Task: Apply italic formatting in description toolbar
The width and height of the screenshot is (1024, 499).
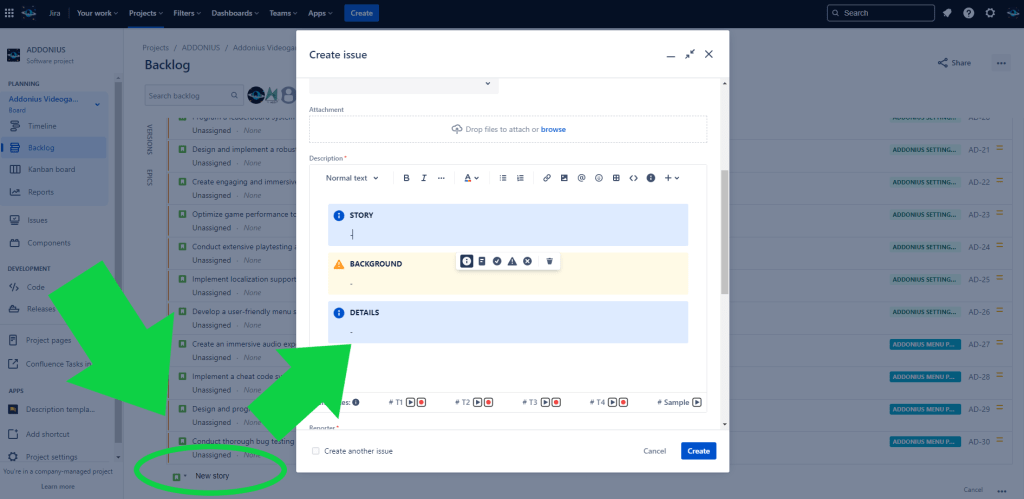Action: click(x=424, y=178)
